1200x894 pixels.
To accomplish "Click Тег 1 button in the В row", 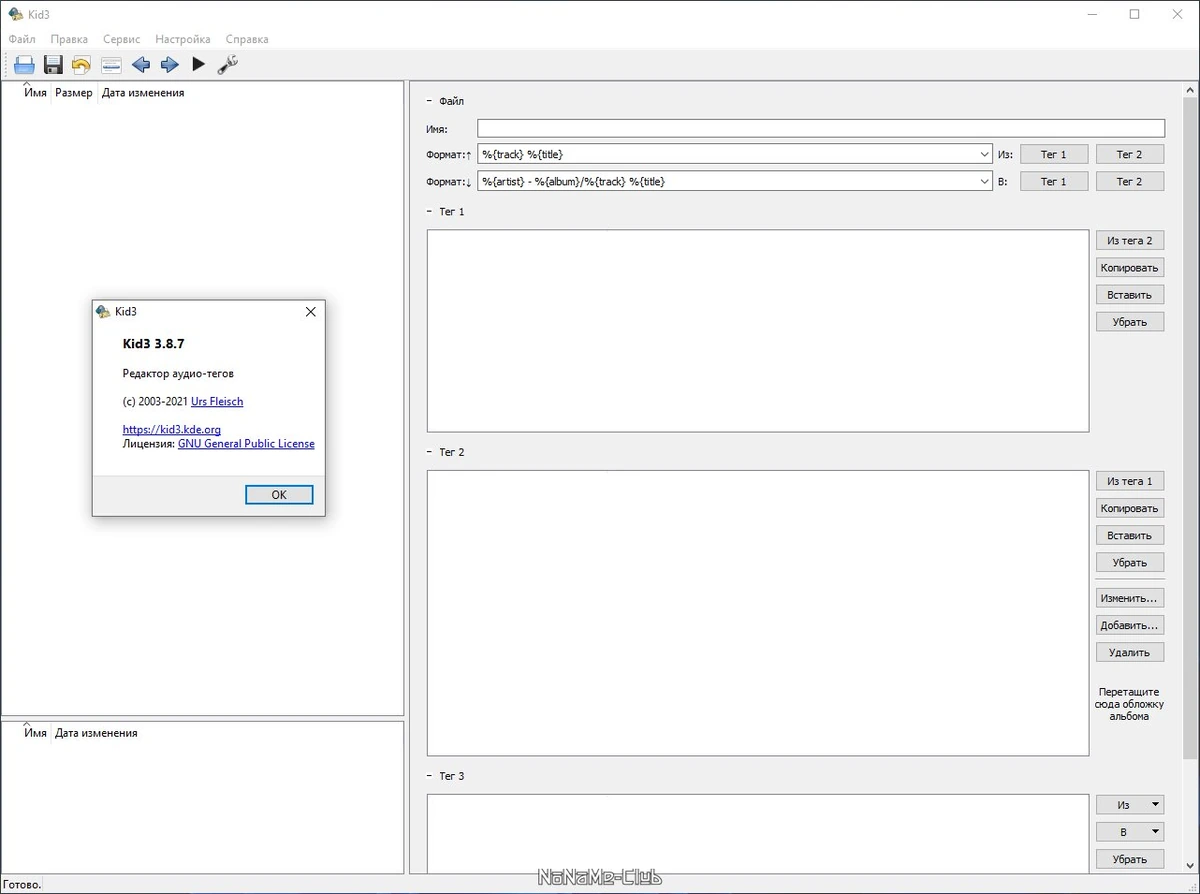I will click(1054, 181).
